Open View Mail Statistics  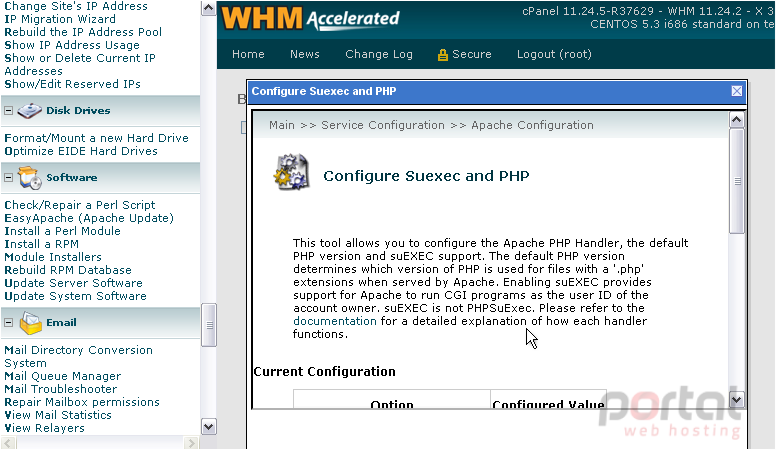(x=58, y=415)
